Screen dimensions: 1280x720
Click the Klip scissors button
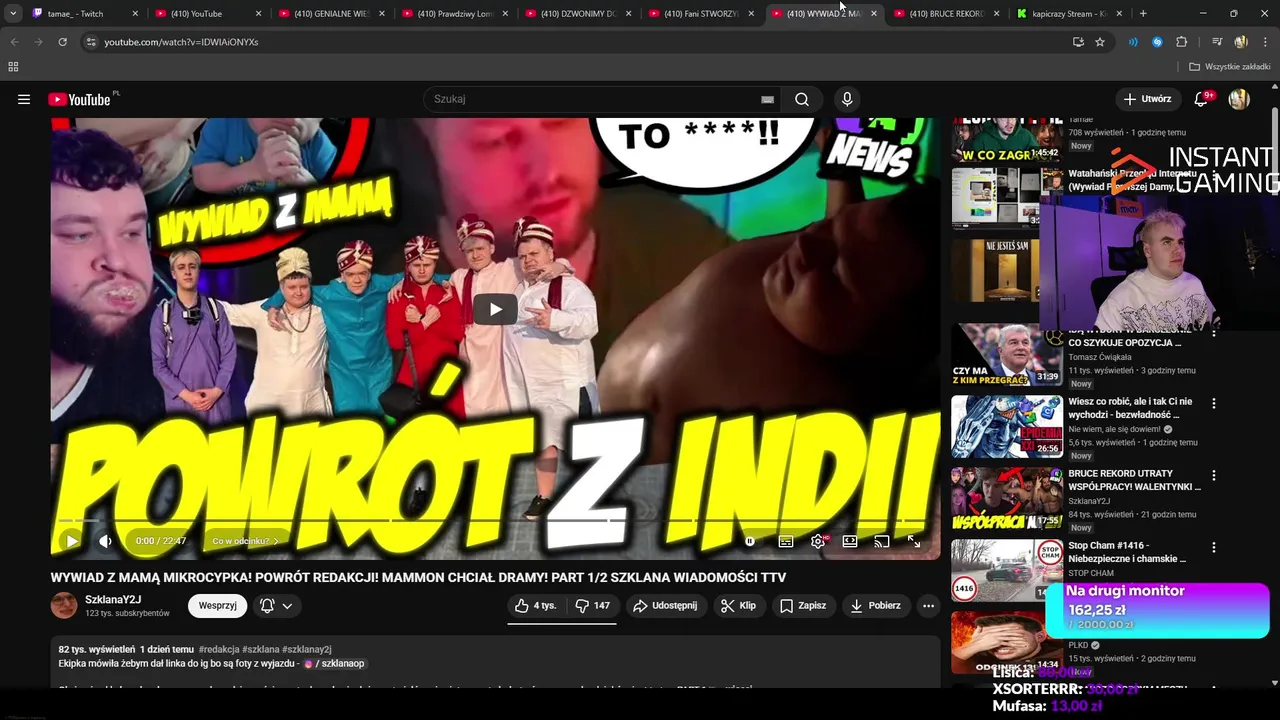(739, 606)
